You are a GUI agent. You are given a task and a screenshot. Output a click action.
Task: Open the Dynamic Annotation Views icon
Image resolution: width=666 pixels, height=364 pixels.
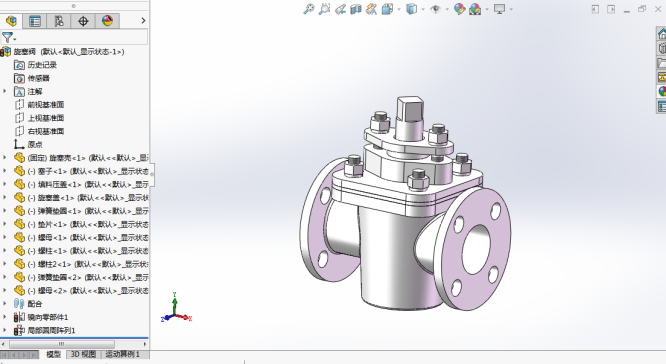click(x=371, y=9)
